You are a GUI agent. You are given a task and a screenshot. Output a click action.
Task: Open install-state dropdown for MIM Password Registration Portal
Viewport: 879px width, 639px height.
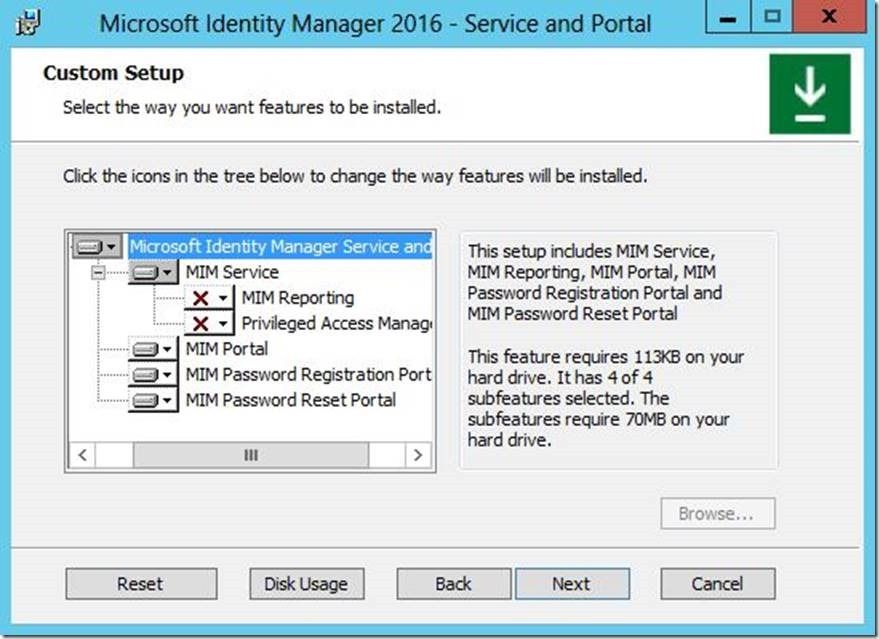(x=153, y=374)
